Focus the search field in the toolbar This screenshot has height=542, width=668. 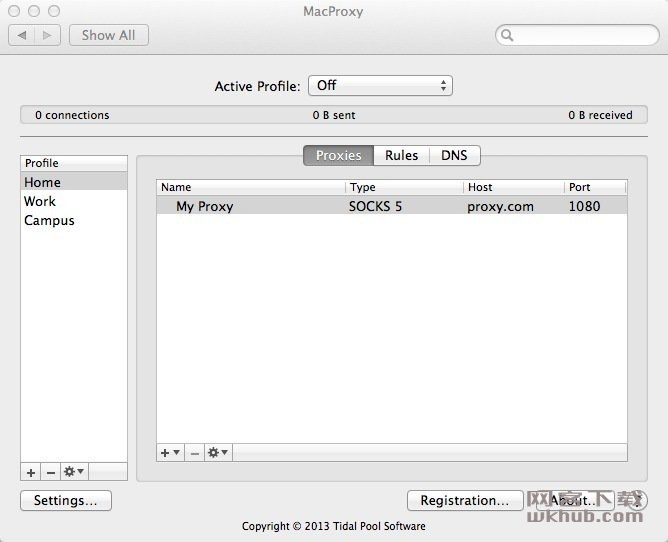click(577, 35)
